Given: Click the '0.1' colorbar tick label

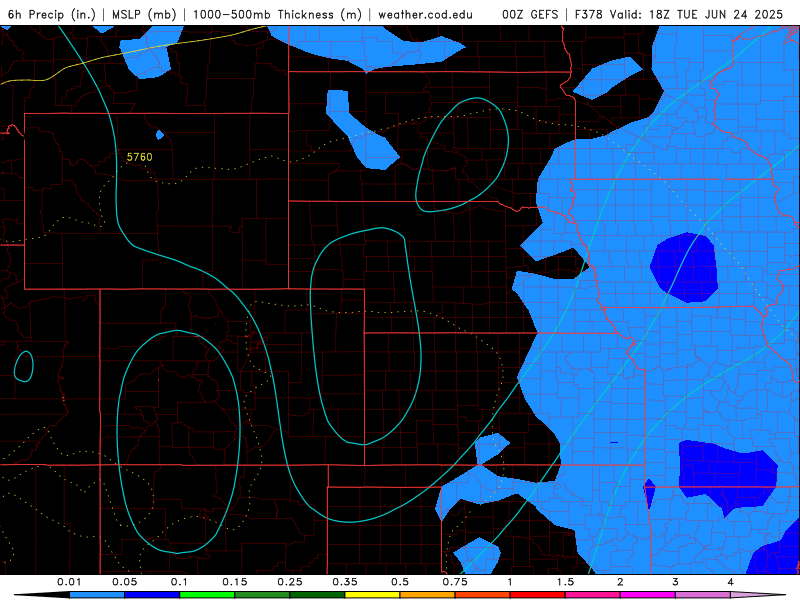Looking at the screenshot, I should [179, 582].
